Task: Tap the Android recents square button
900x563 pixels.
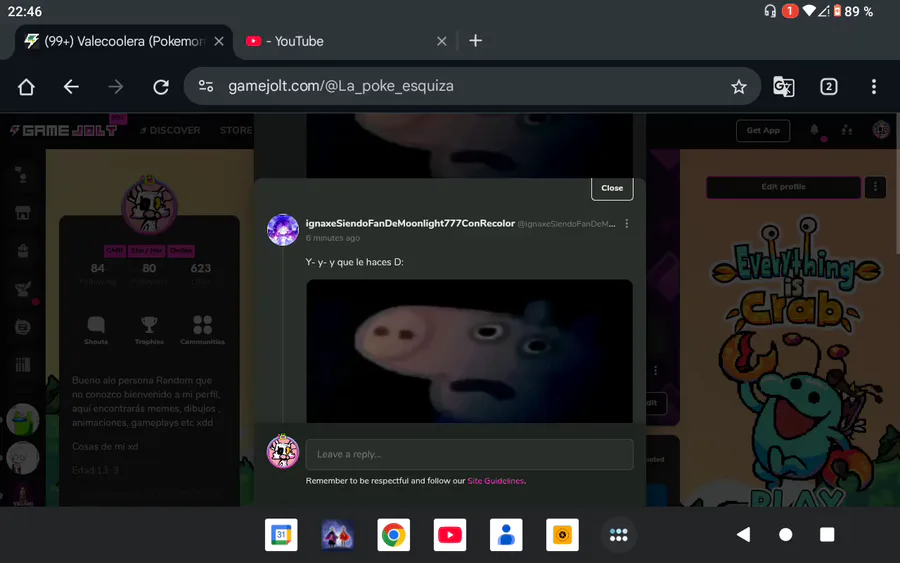Action: tap(827, 535)
